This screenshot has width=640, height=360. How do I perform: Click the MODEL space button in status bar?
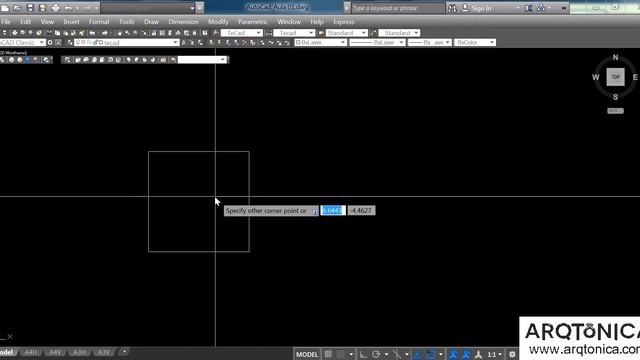tap(307, 354)
